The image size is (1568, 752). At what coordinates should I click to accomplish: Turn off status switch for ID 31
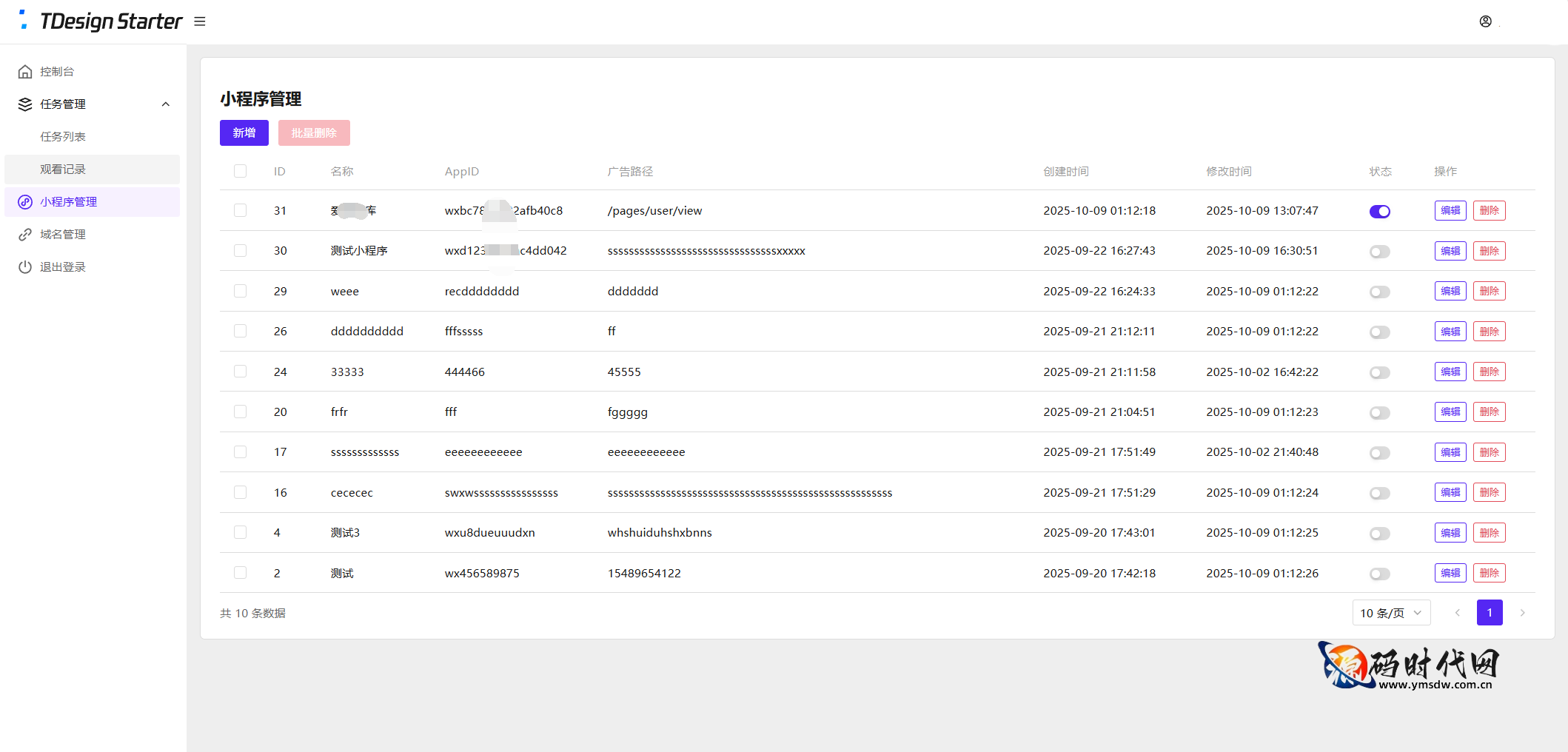click(1379, 212)
